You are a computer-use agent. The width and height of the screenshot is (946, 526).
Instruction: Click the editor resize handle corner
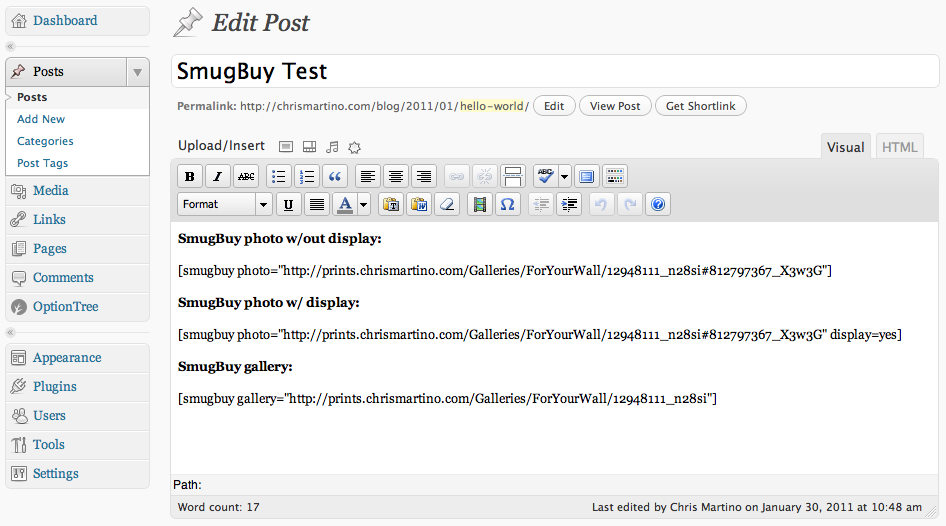[x=932, y=512]
